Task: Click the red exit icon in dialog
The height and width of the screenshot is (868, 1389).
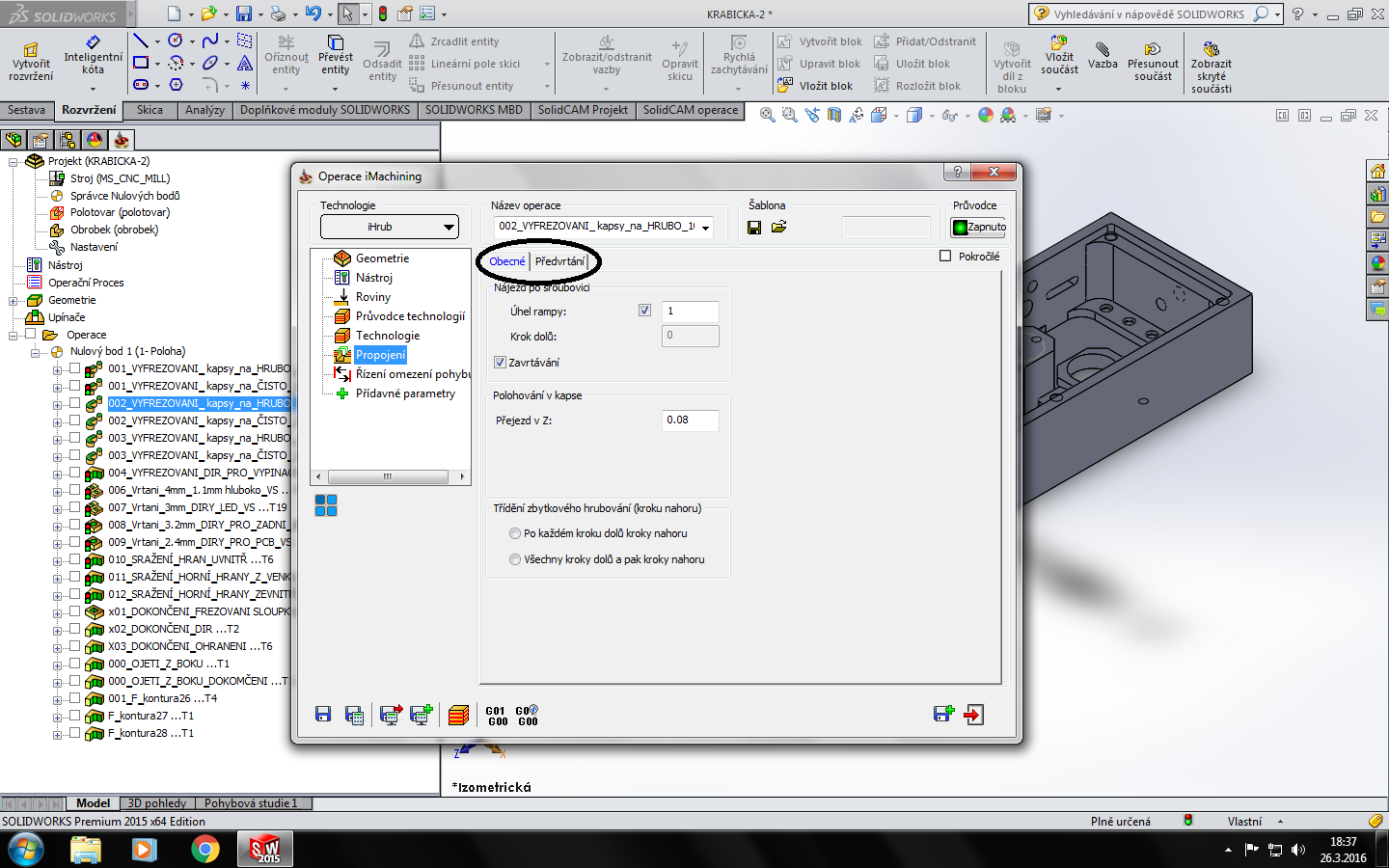Action: [973, 715]
